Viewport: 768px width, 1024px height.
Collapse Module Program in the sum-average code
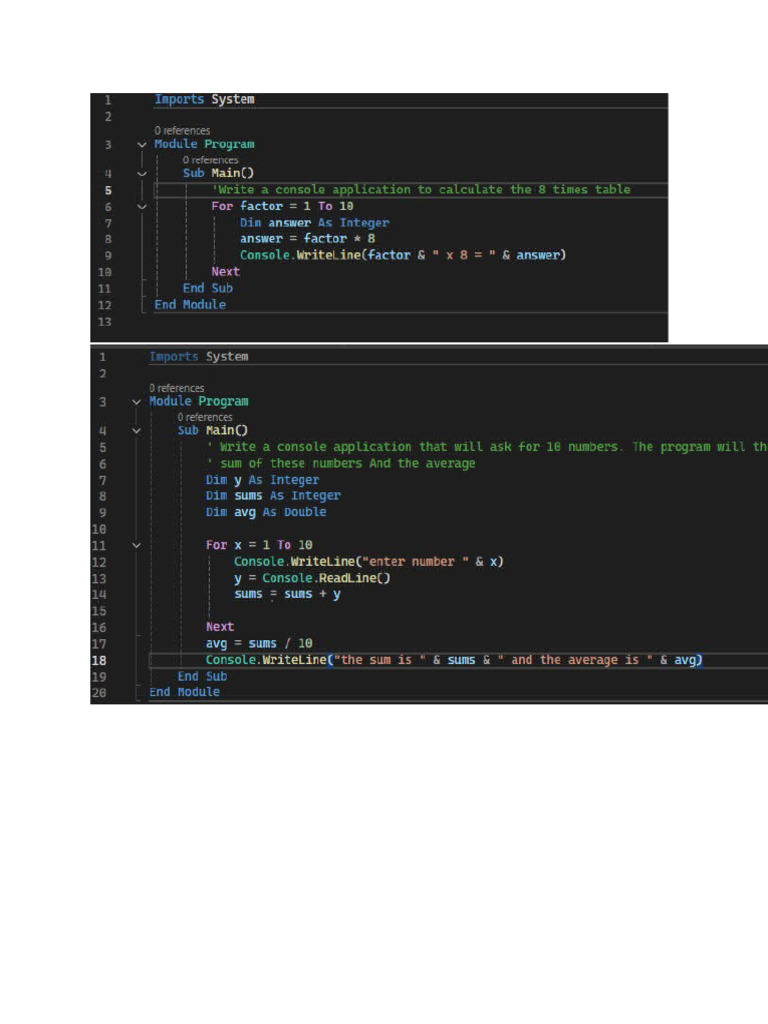136,401
